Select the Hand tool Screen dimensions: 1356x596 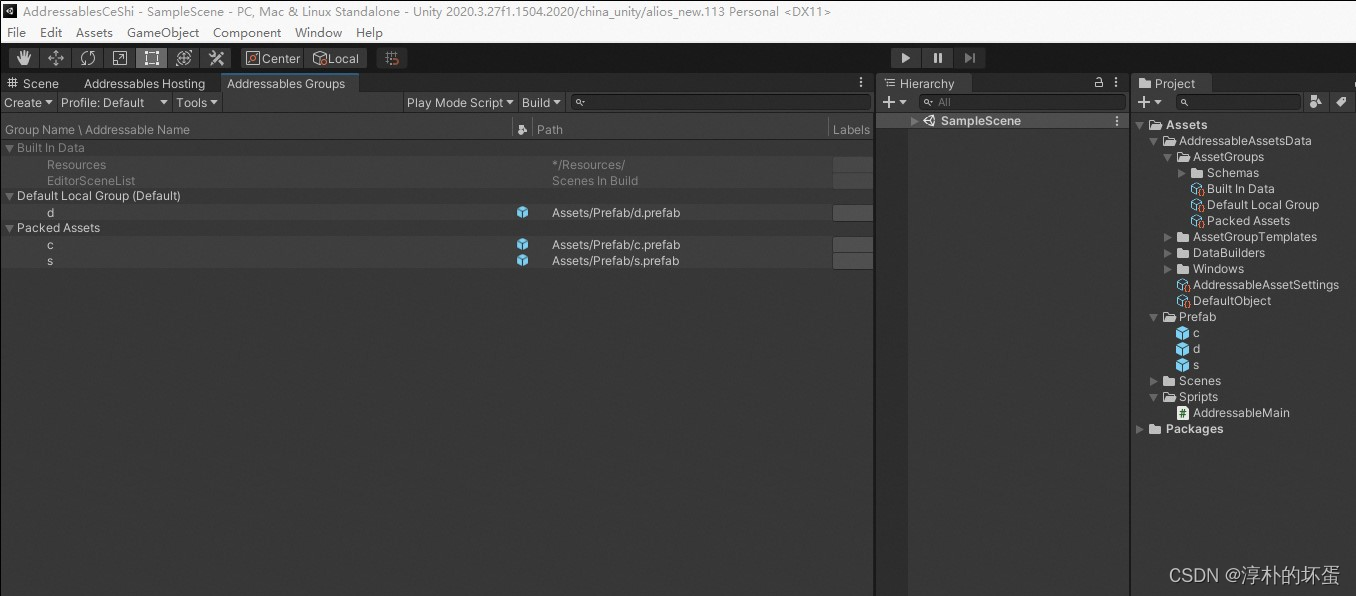tap(25, 58)
